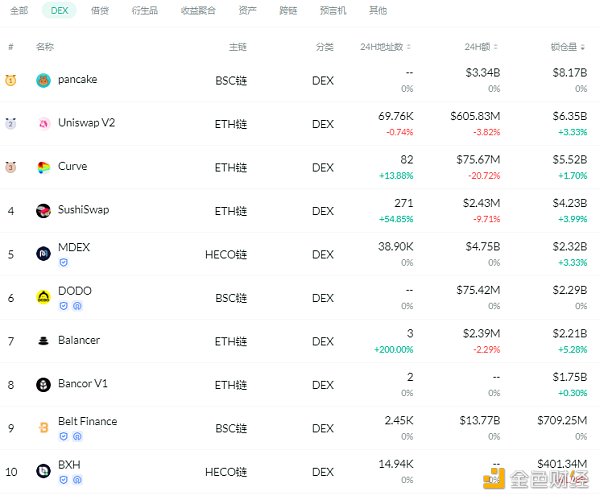Click the Balancer black logo icon
This screenshot has width=600, height=500.
pyautogui.click(x=43, y=341)
